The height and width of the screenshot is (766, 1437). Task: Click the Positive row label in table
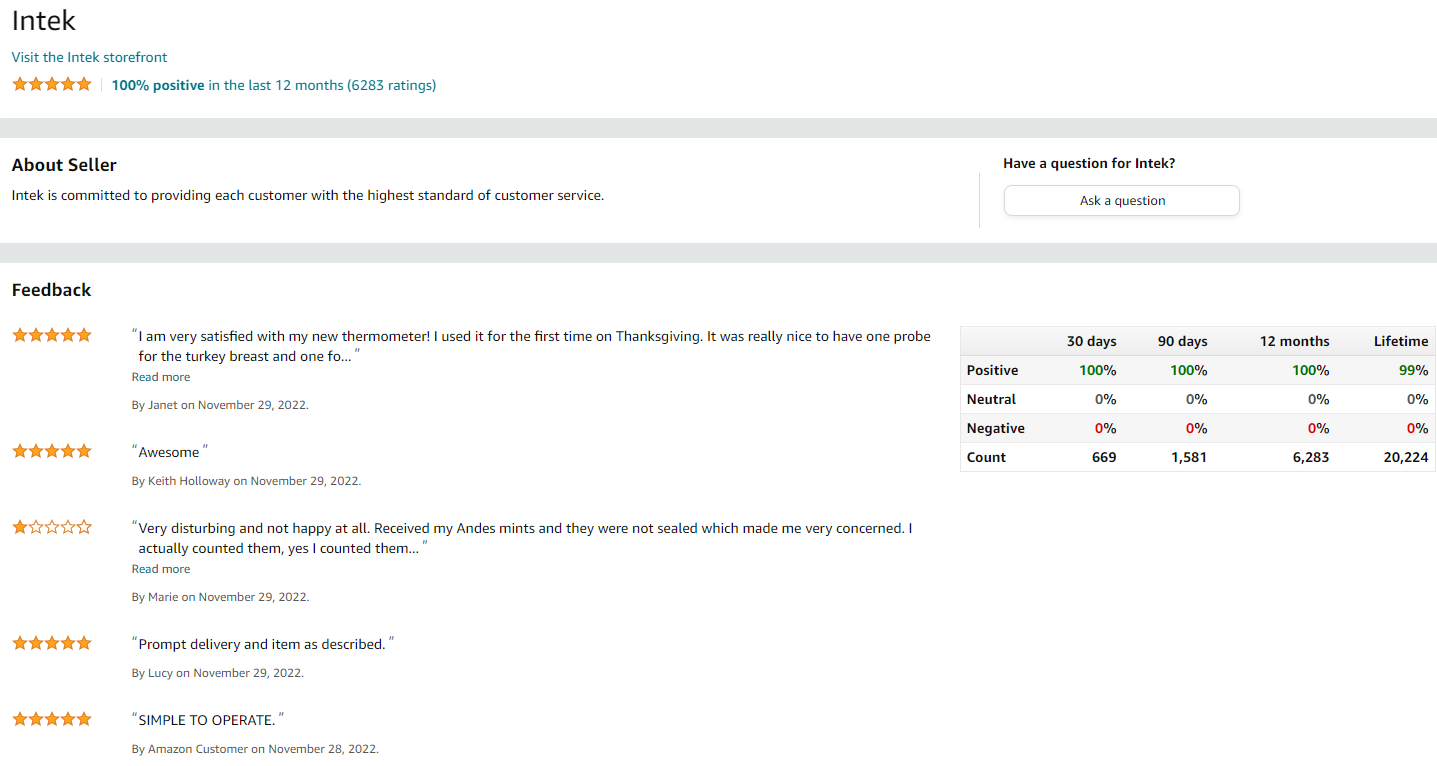coord(992,370)
